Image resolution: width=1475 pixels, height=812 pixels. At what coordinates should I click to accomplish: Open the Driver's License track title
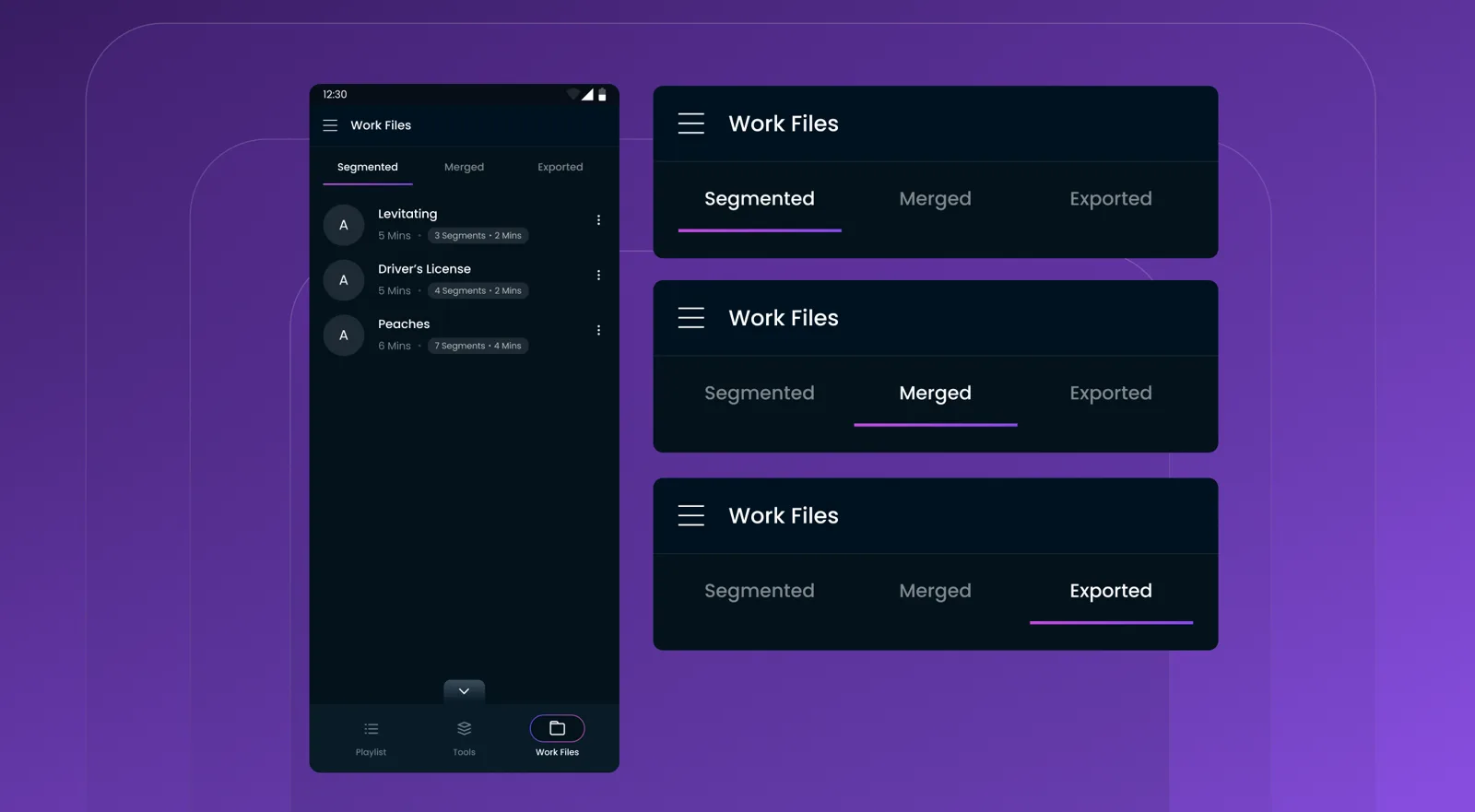click(424, 269)
